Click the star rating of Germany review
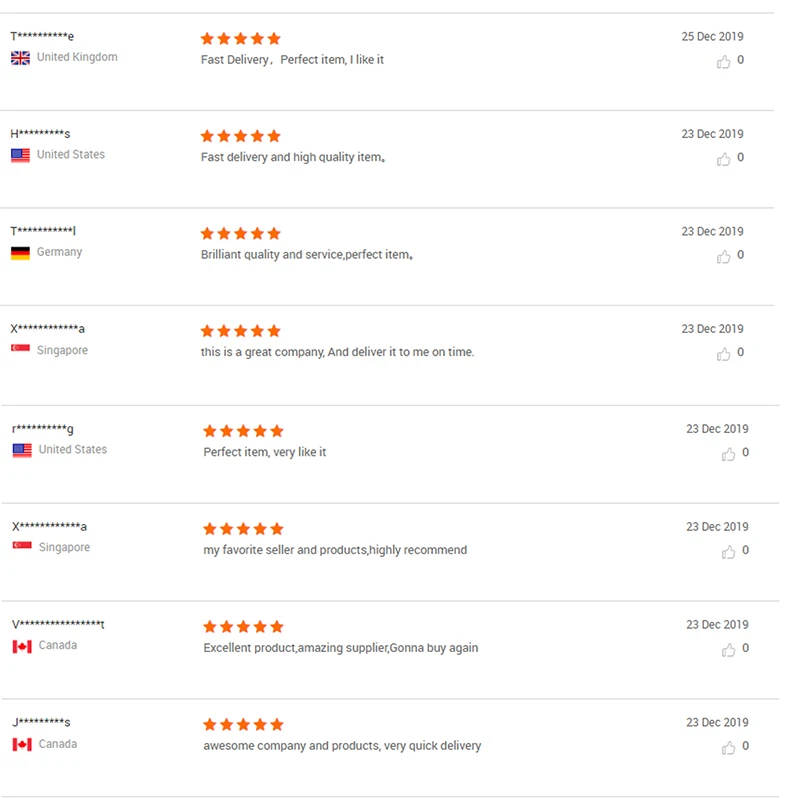The image size is (800, 798). (240, 233)
